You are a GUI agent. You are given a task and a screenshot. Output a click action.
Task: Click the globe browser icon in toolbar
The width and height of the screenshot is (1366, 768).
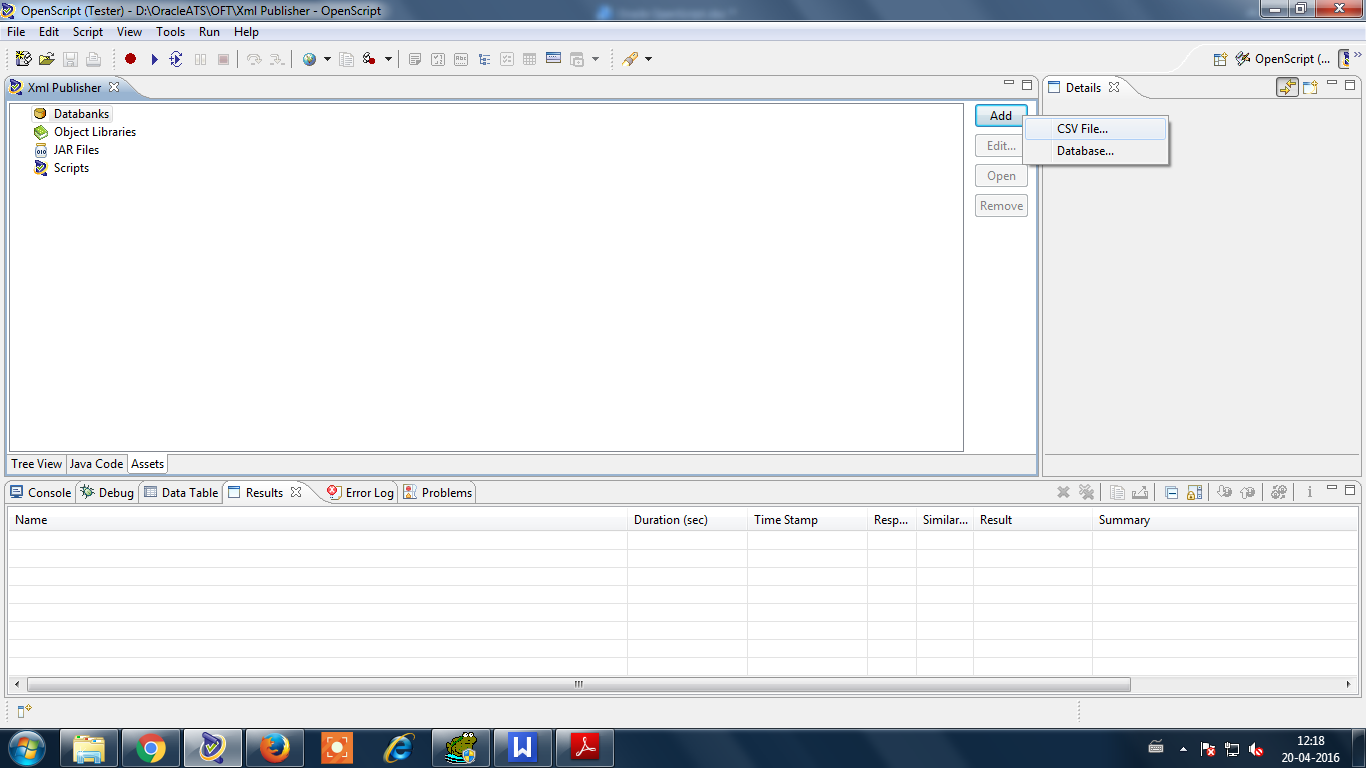(310, 59)
